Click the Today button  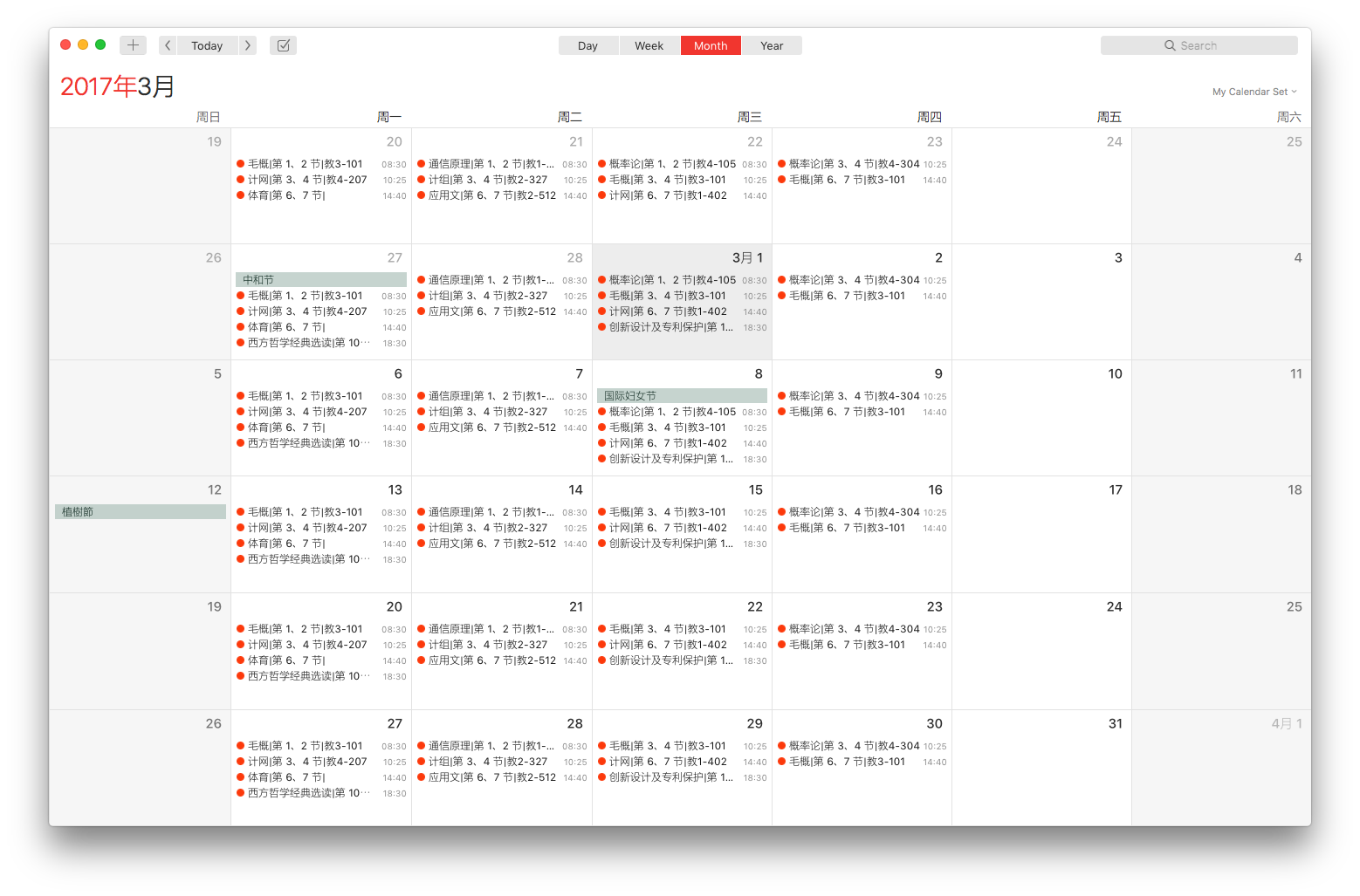point(208,45)
